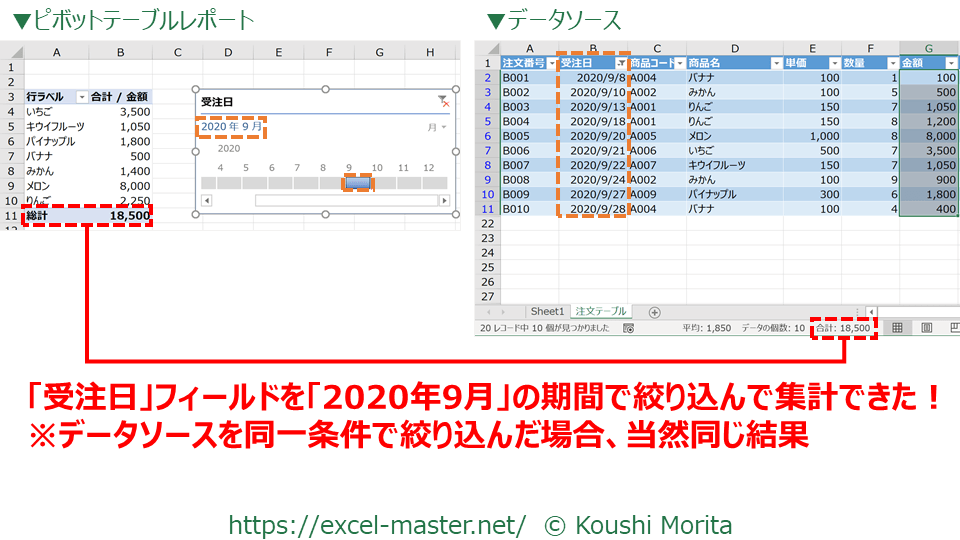Screen dimensions: 960x540
Task: Open the 月 time level dropdown
Action: pos(437,128)
